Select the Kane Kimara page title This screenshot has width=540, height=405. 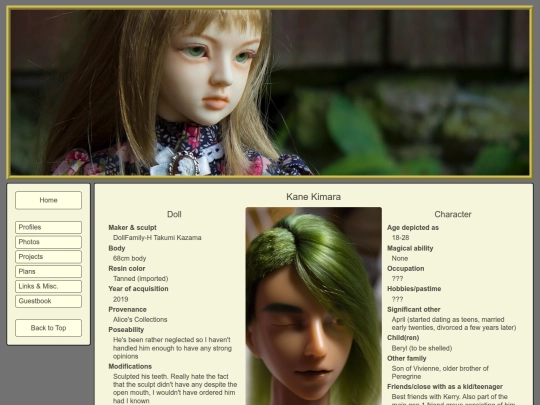tap(313, 197)
